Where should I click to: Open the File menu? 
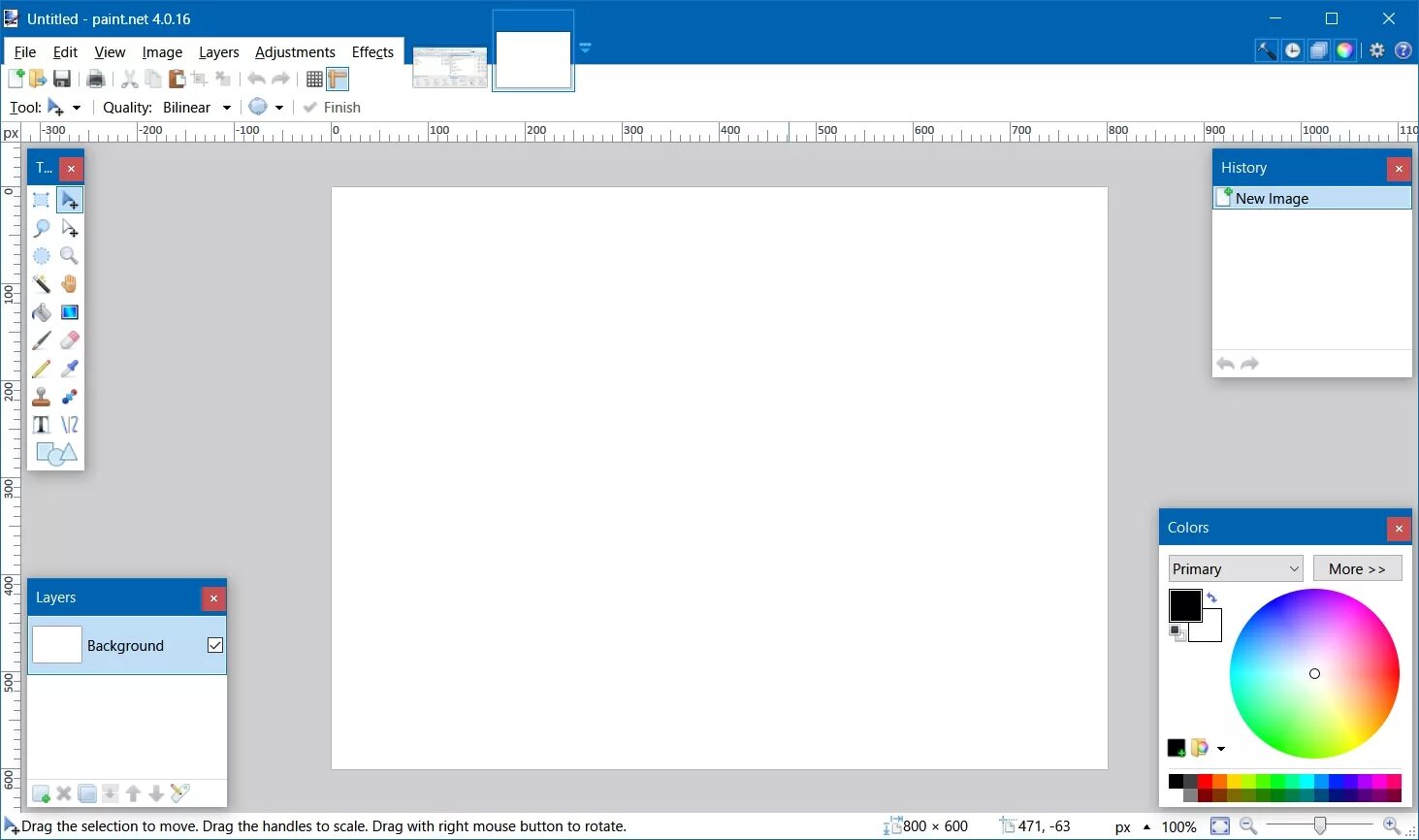point(25,52)
